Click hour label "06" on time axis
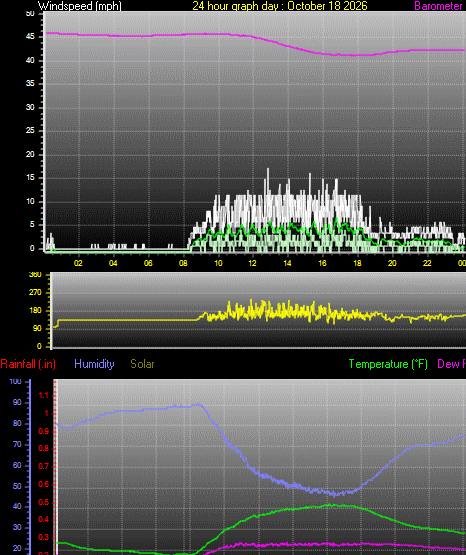Image resolution: width=466 pixels, height=555 pixels. pos(148,263)
